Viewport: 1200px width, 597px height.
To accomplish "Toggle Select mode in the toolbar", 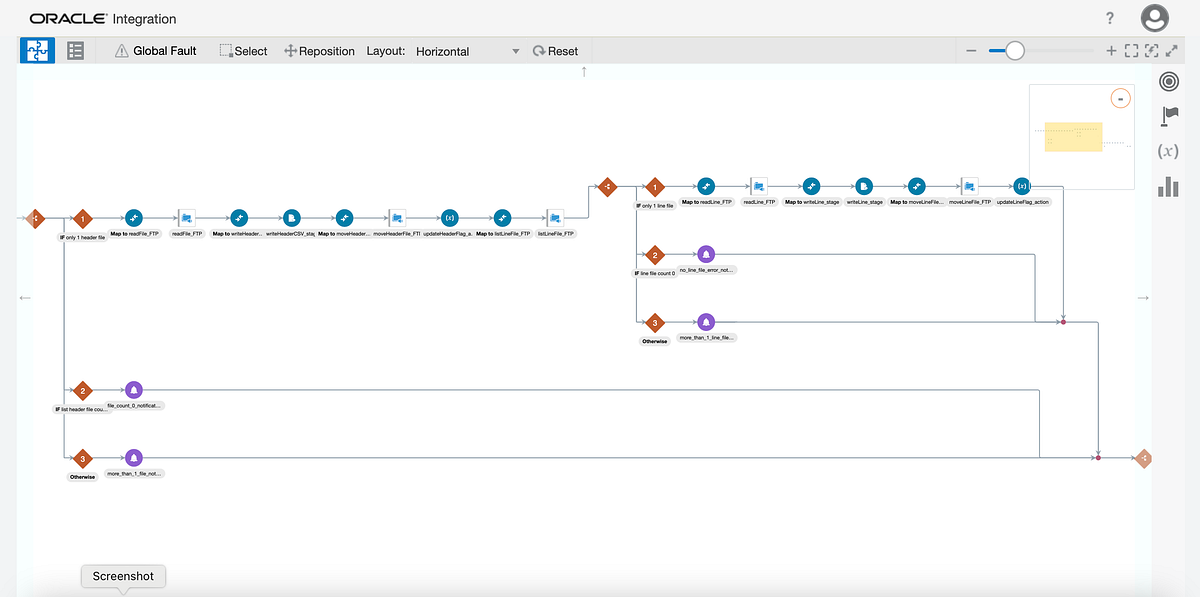I will coord(243,50).
